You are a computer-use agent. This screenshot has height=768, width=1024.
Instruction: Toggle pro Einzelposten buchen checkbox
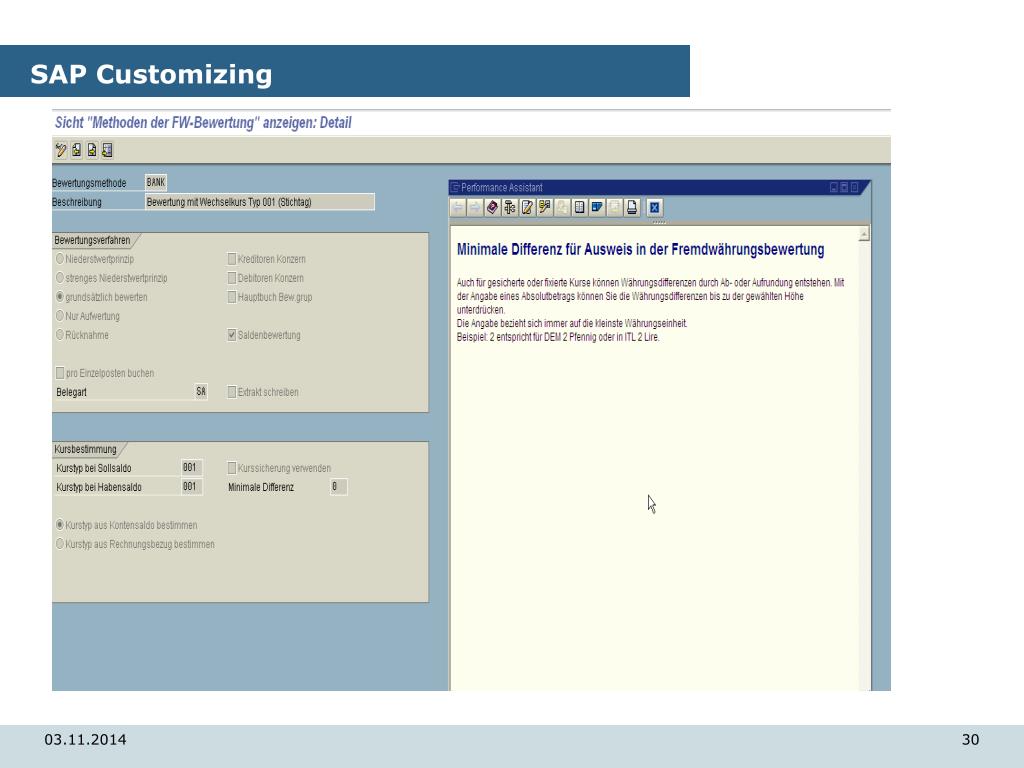[60, 373]
